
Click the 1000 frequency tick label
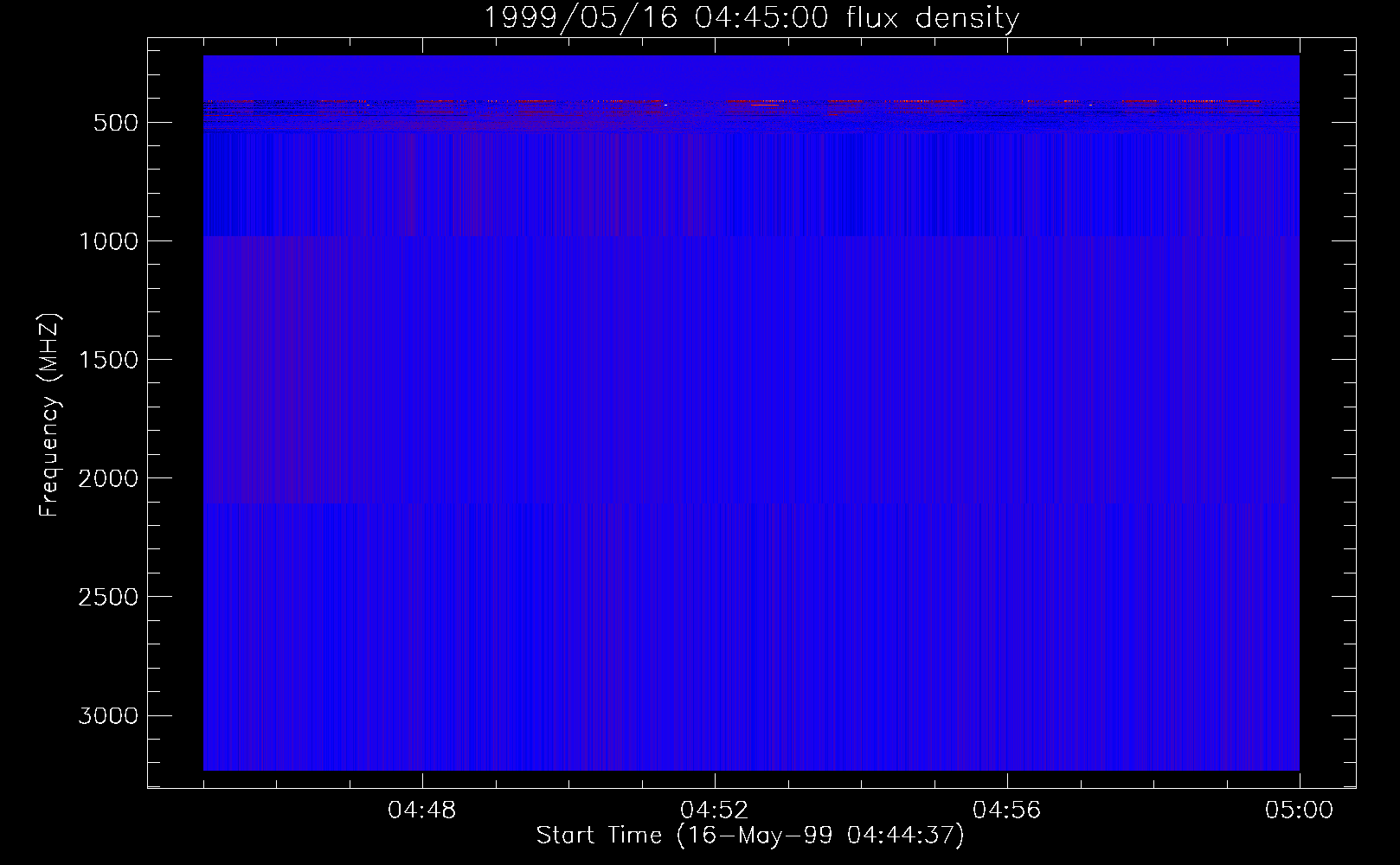[108, 241]
